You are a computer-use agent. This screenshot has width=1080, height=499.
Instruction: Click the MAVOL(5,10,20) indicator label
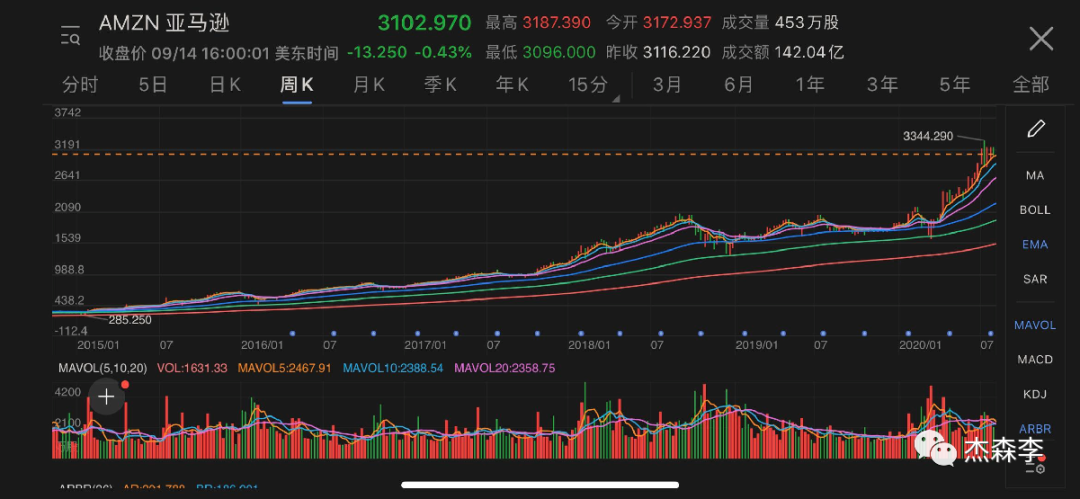[103, 368]
